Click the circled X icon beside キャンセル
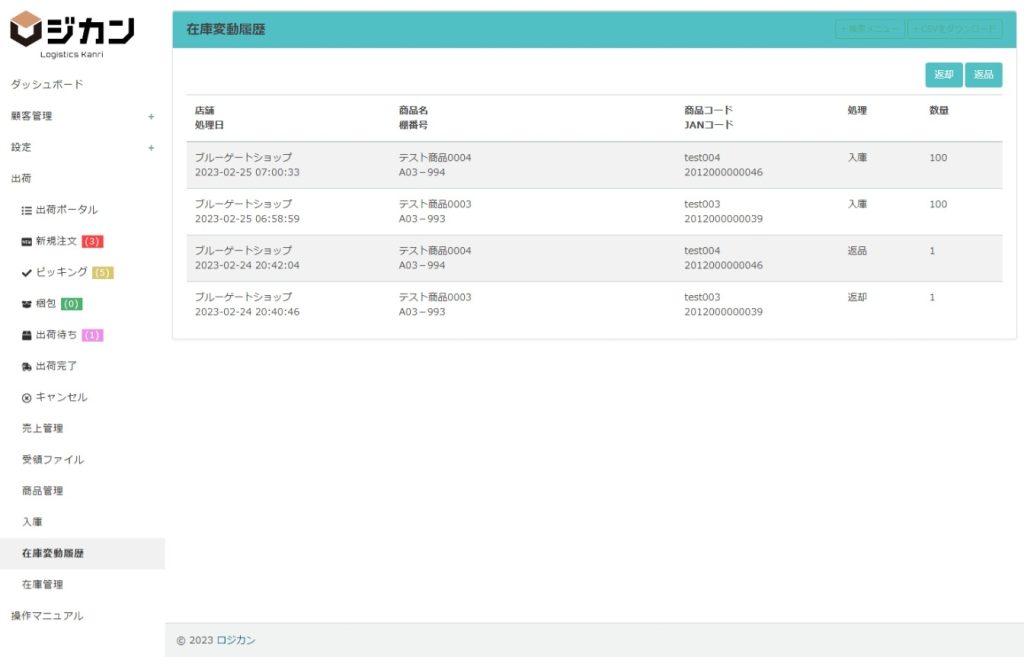 pos(27,397)
